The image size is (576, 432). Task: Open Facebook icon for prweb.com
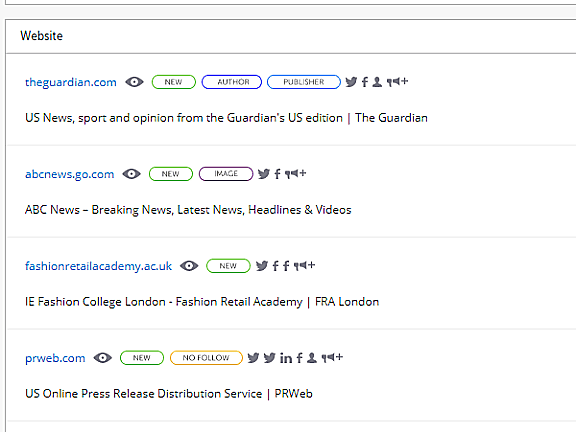pyautogui.click(x=300, y=357)
